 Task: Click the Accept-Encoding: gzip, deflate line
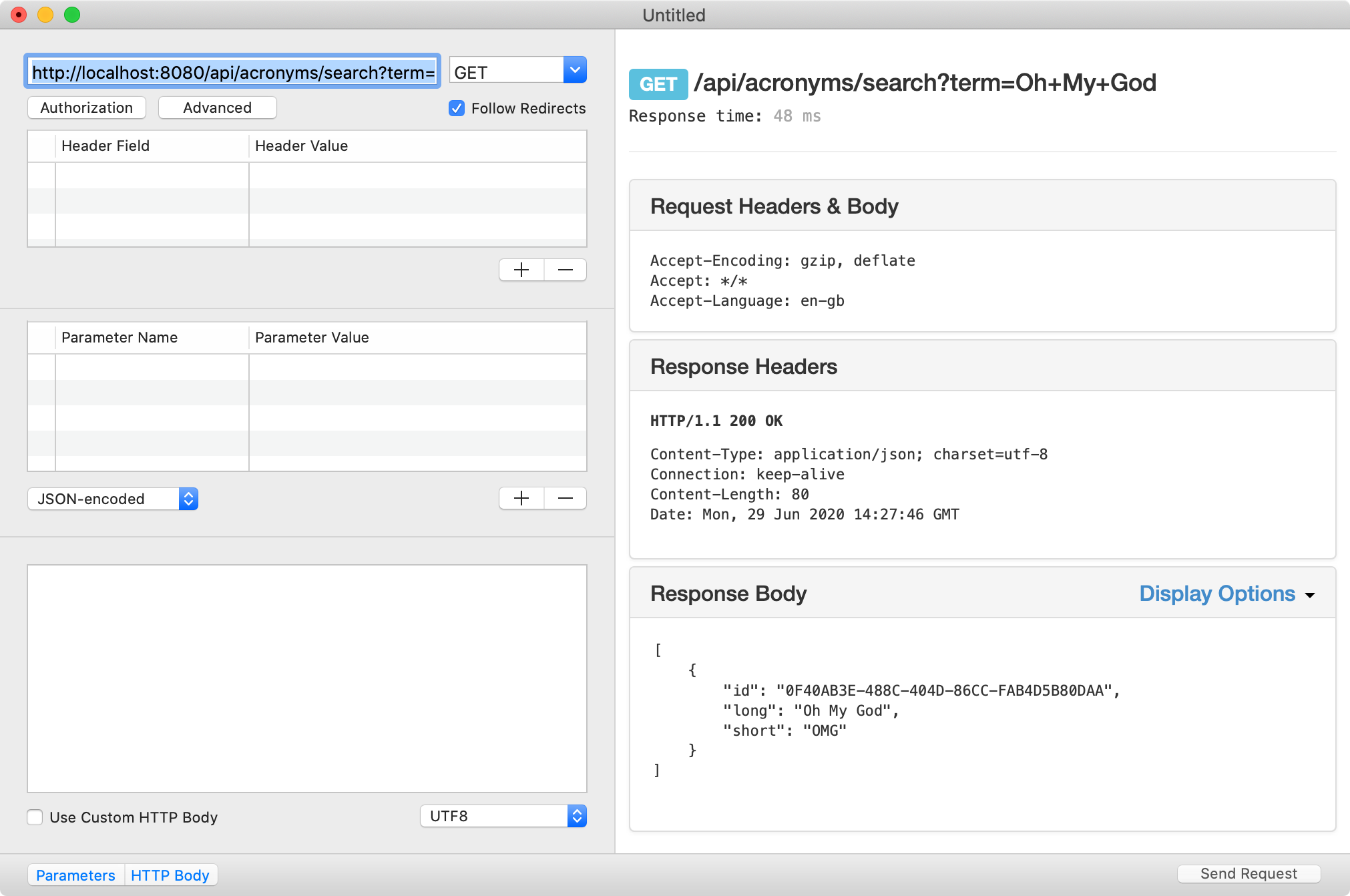click(x=782, y=260)
